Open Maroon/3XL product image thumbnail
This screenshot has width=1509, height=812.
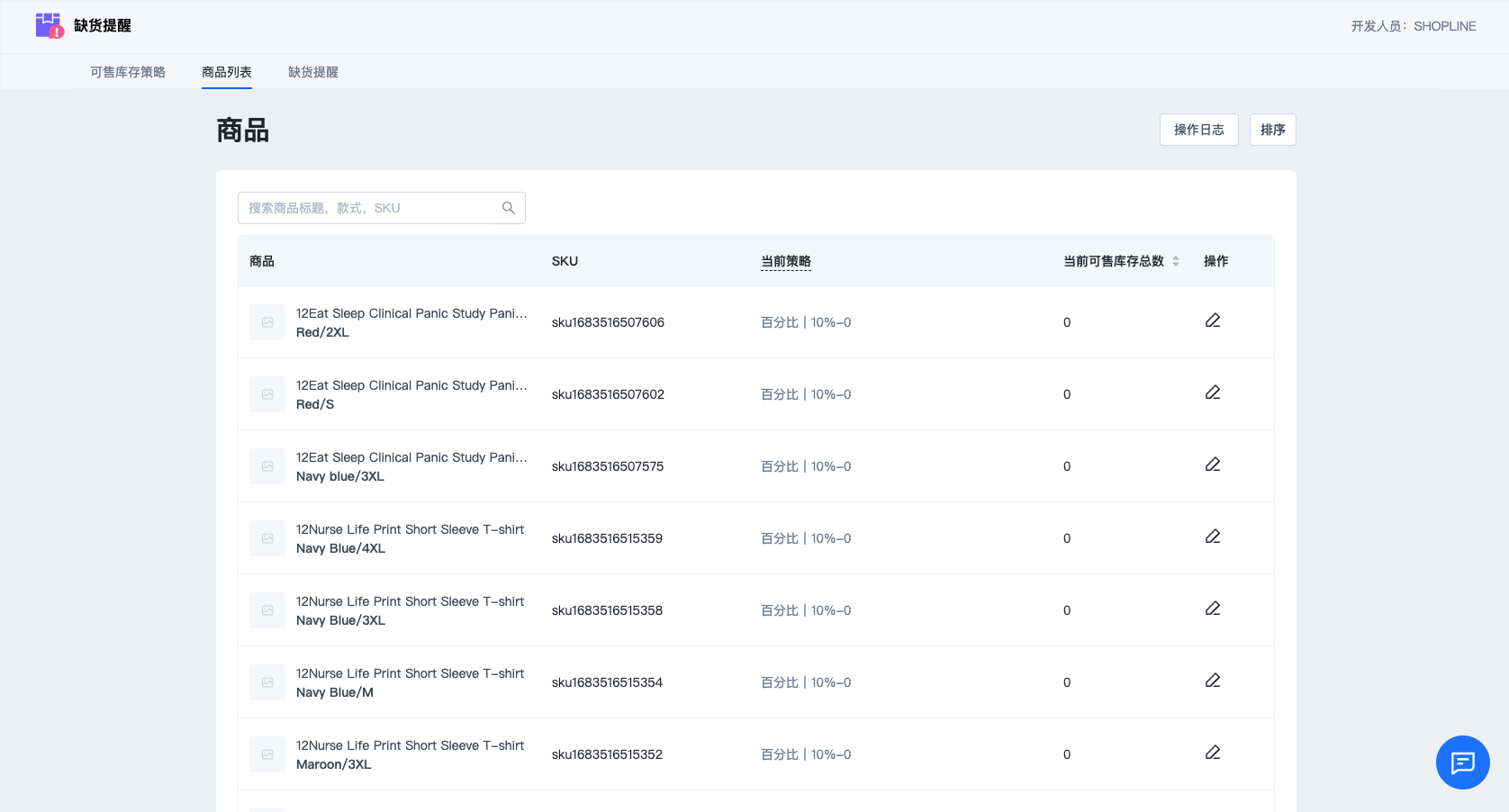(267, 754)
